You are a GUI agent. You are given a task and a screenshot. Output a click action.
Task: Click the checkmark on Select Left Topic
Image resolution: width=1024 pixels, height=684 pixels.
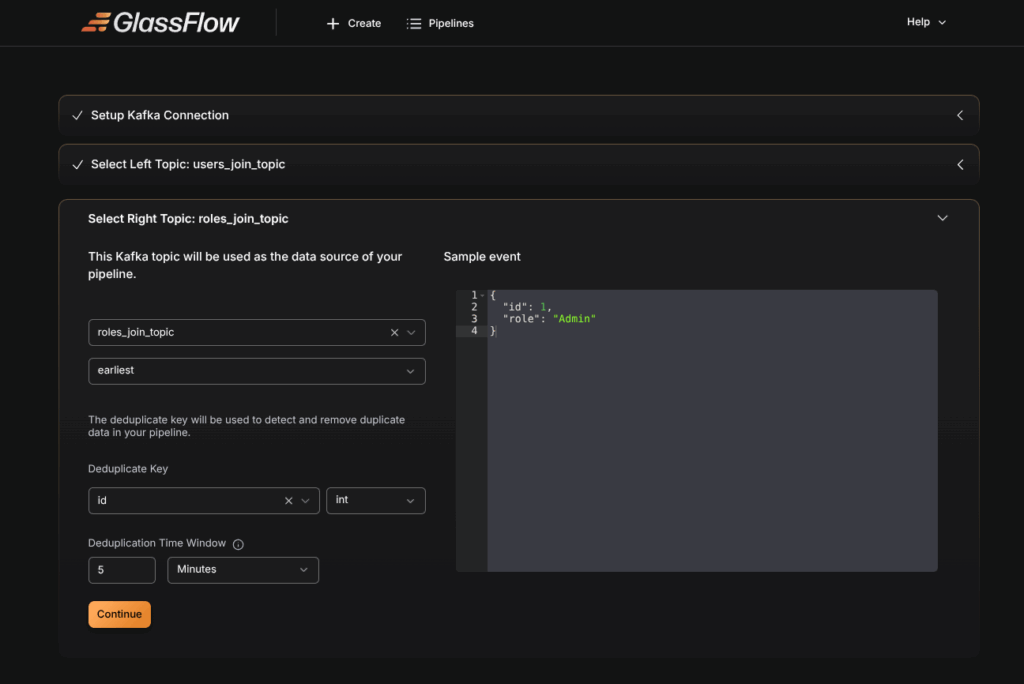pyautogui.click(x=77, y=164)
